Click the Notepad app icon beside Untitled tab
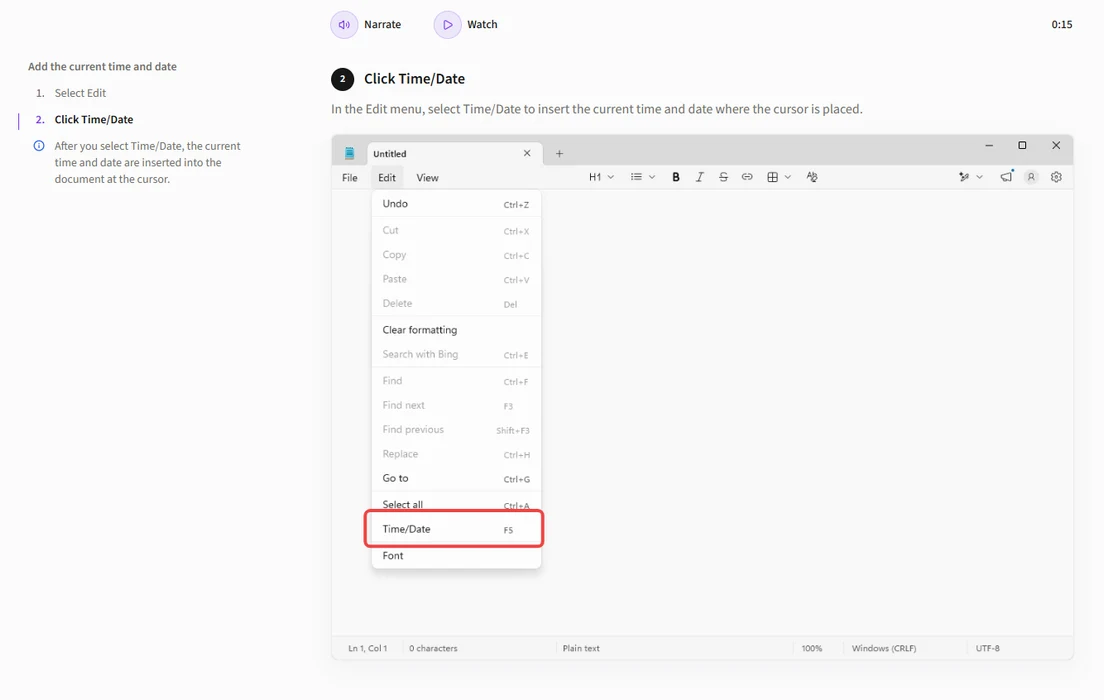 (349, 154)
